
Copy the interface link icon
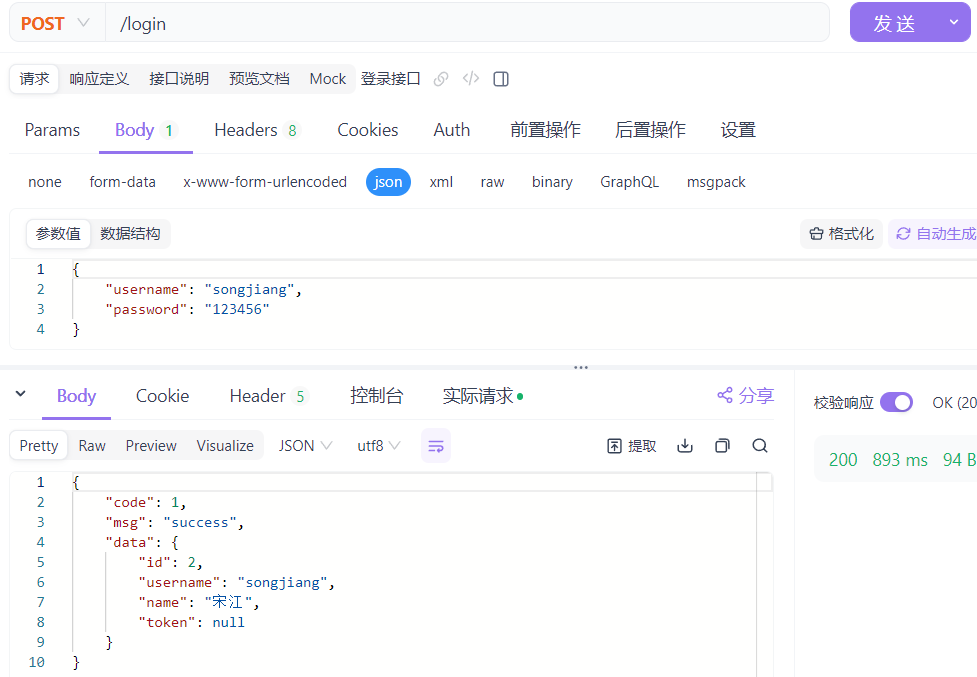pos(441,79)
